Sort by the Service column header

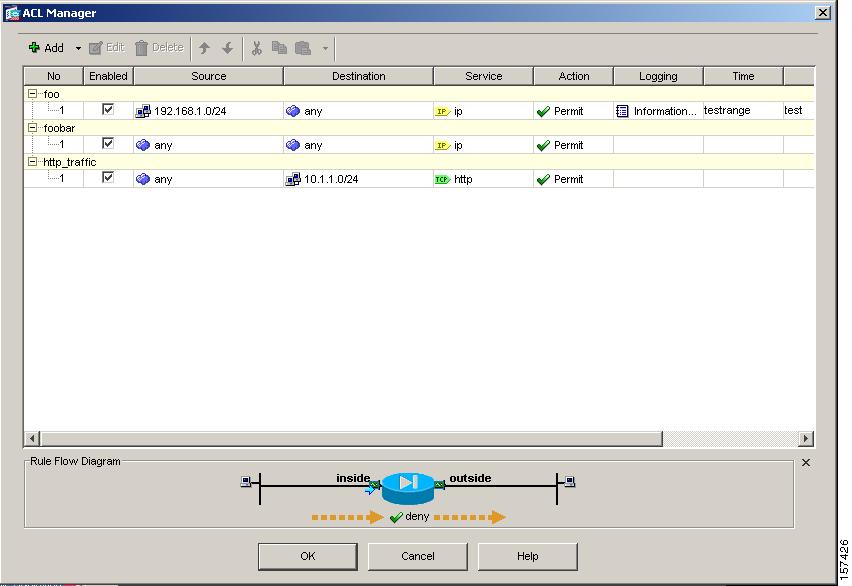[x=484, y=76]
